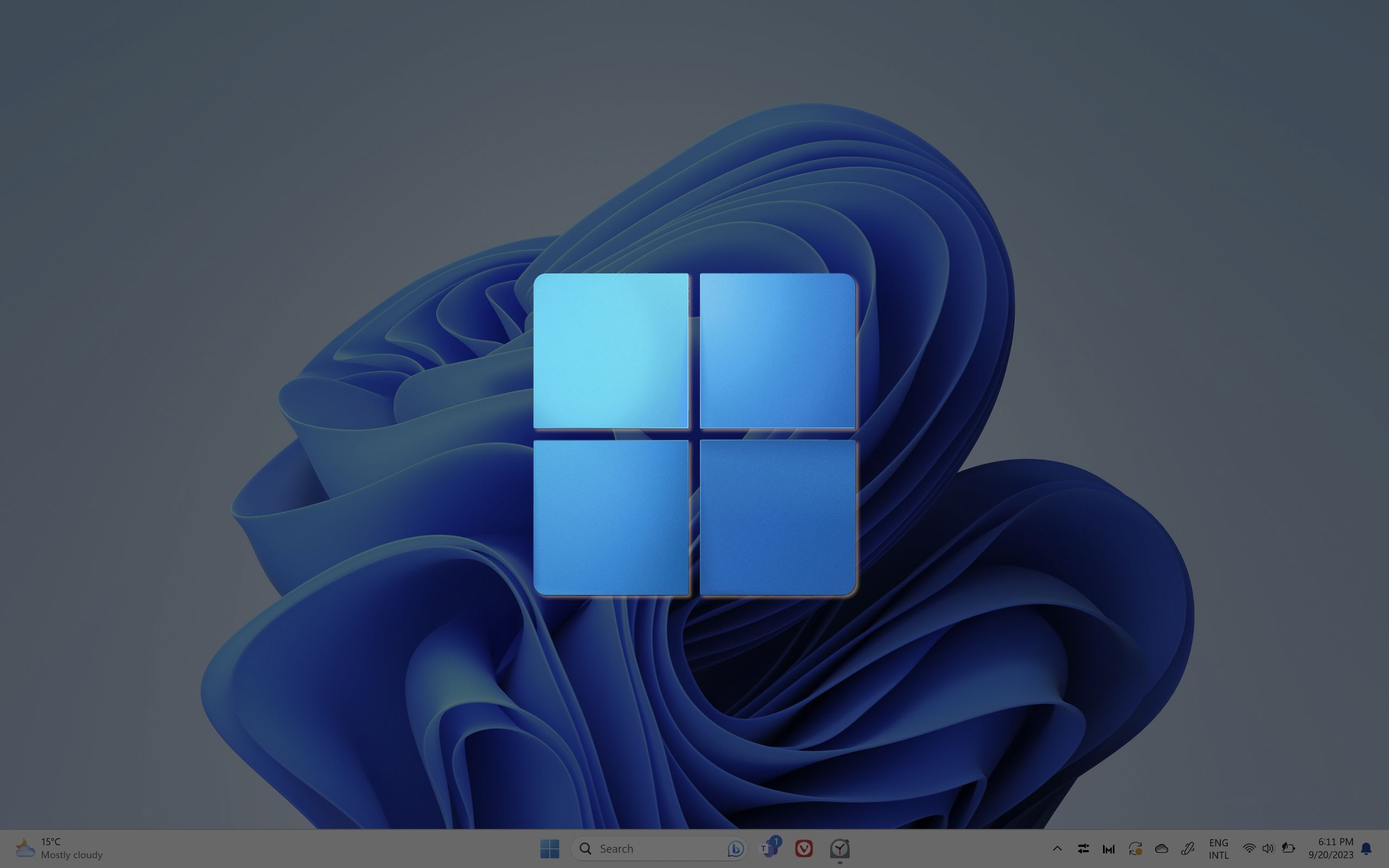This screenshot has width=1389, height=868.
Task: Open Quick Settings panel via taskbar
Action: (x=1269, y=847)
